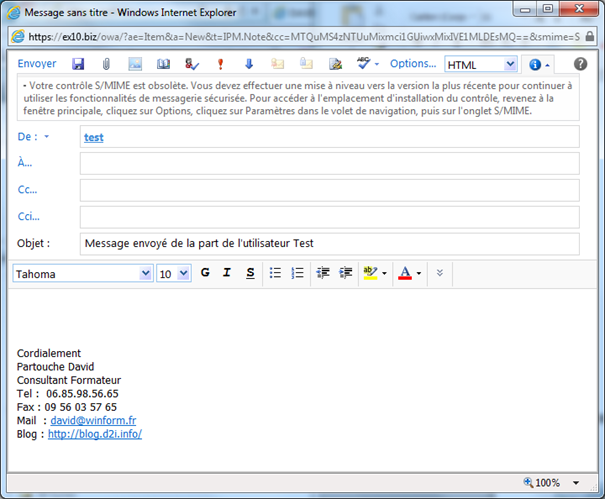Set high importance with red exclamation mark
605x499 pixels.
220,64
